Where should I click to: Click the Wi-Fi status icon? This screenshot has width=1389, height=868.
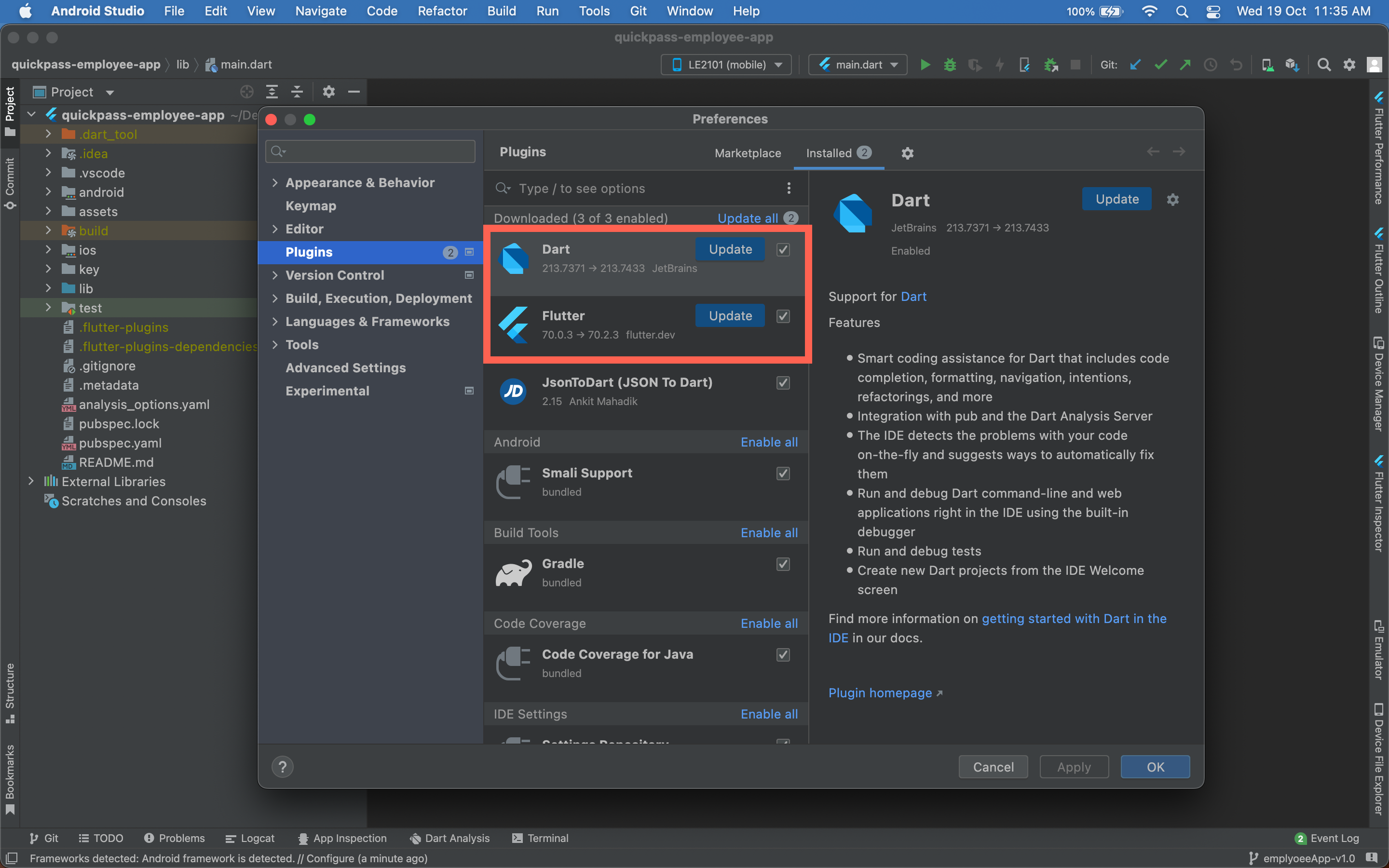coord(1149,12)
